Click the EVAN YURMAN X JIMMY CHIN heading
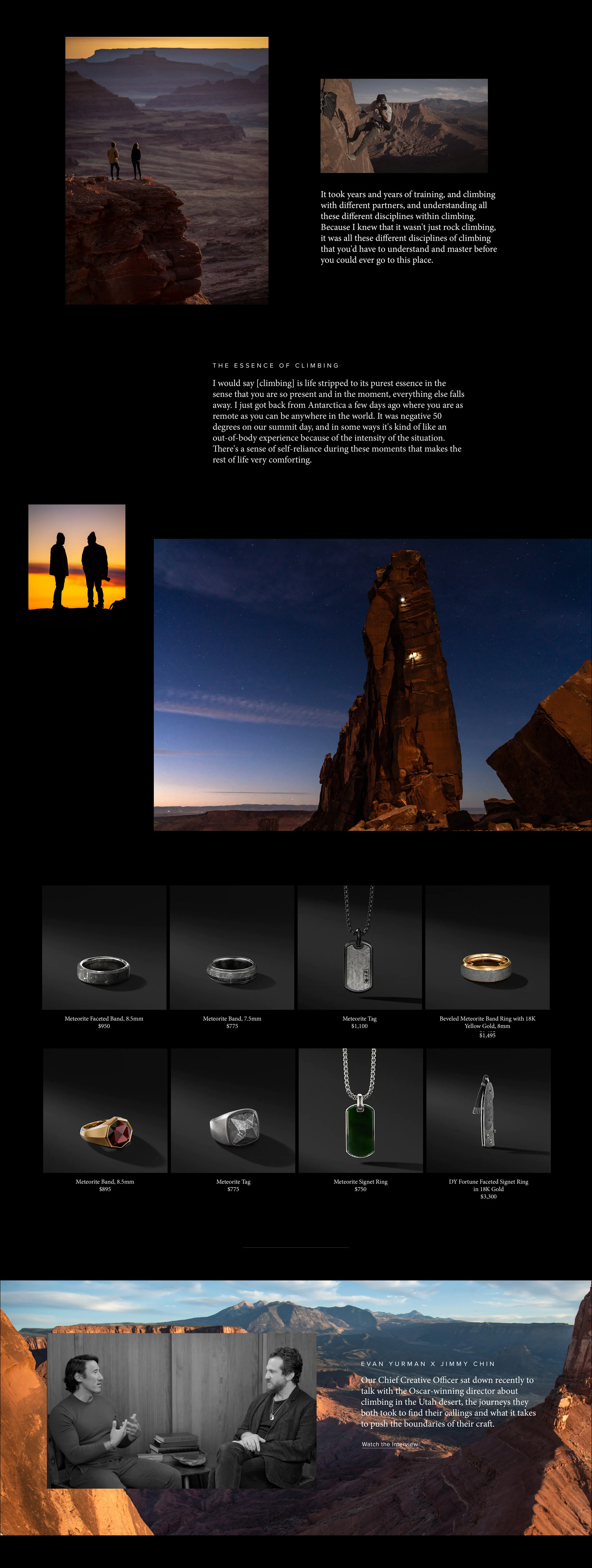 tap(428, 1363)
